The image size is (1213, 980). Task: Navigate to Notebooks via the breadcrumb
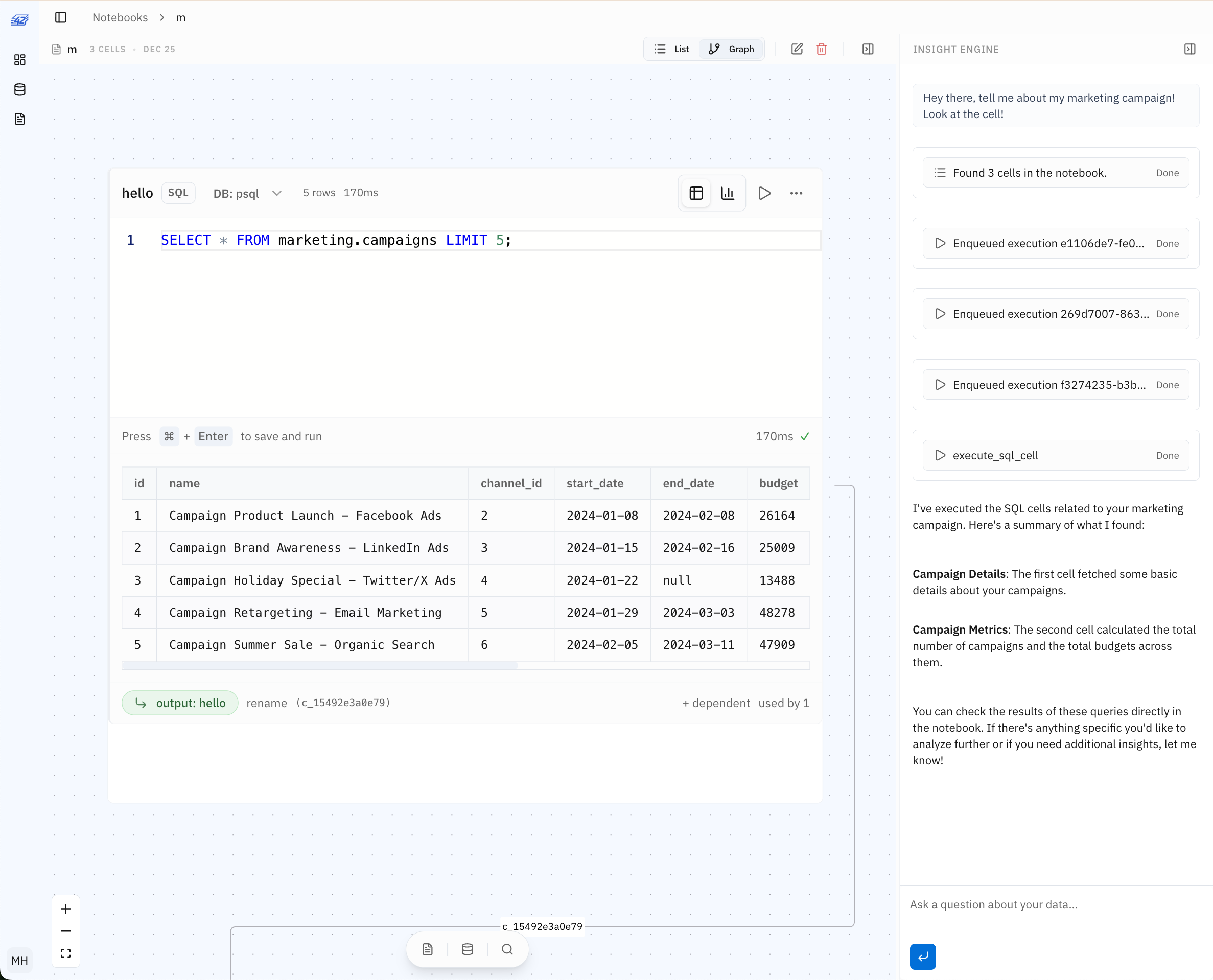coord(120,17)
